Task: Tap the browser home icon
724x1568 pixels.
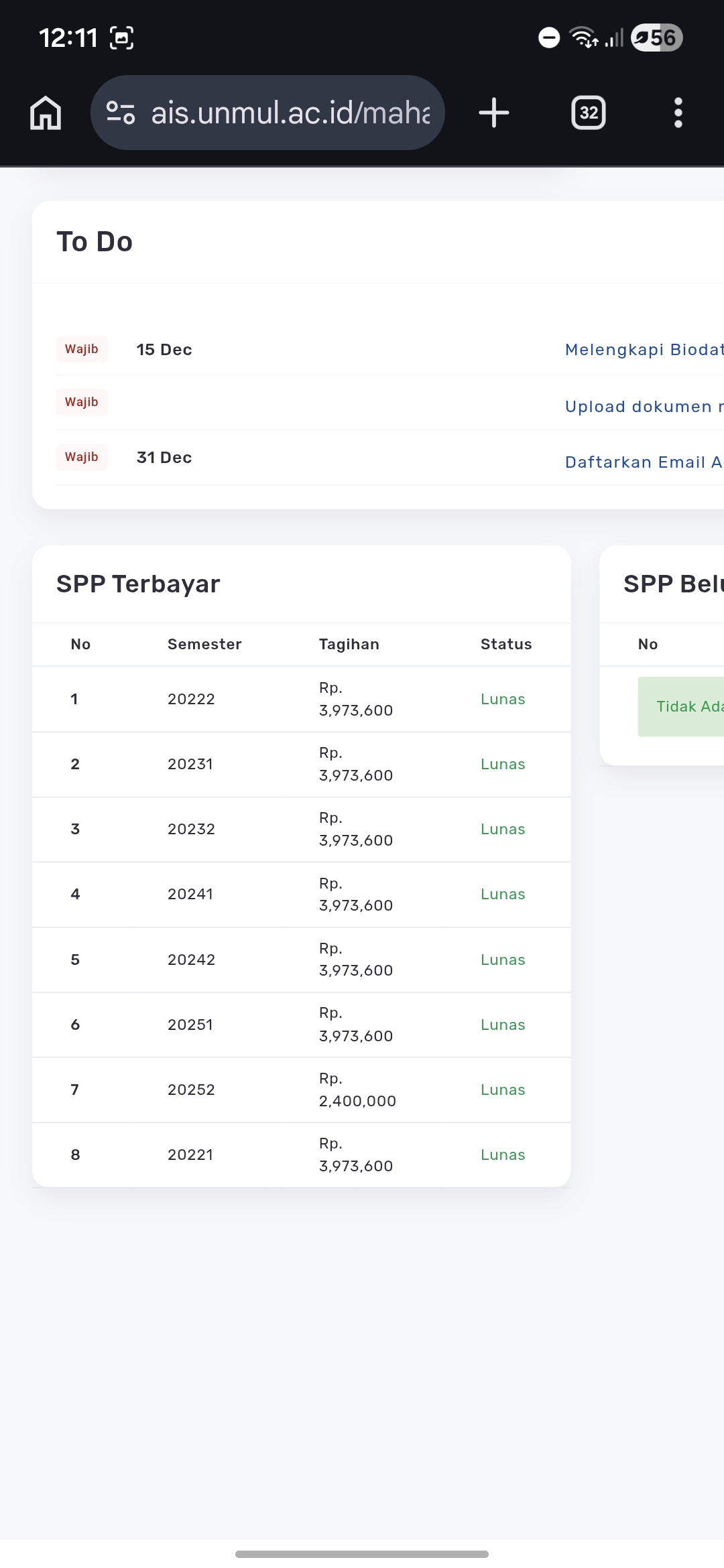Action: click(46, 113)
